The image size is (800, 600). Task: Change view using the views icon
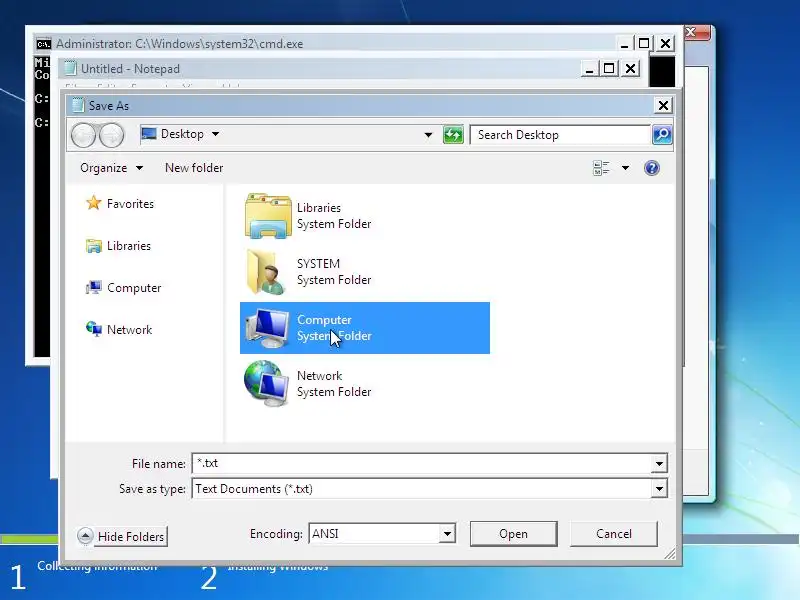601,168
